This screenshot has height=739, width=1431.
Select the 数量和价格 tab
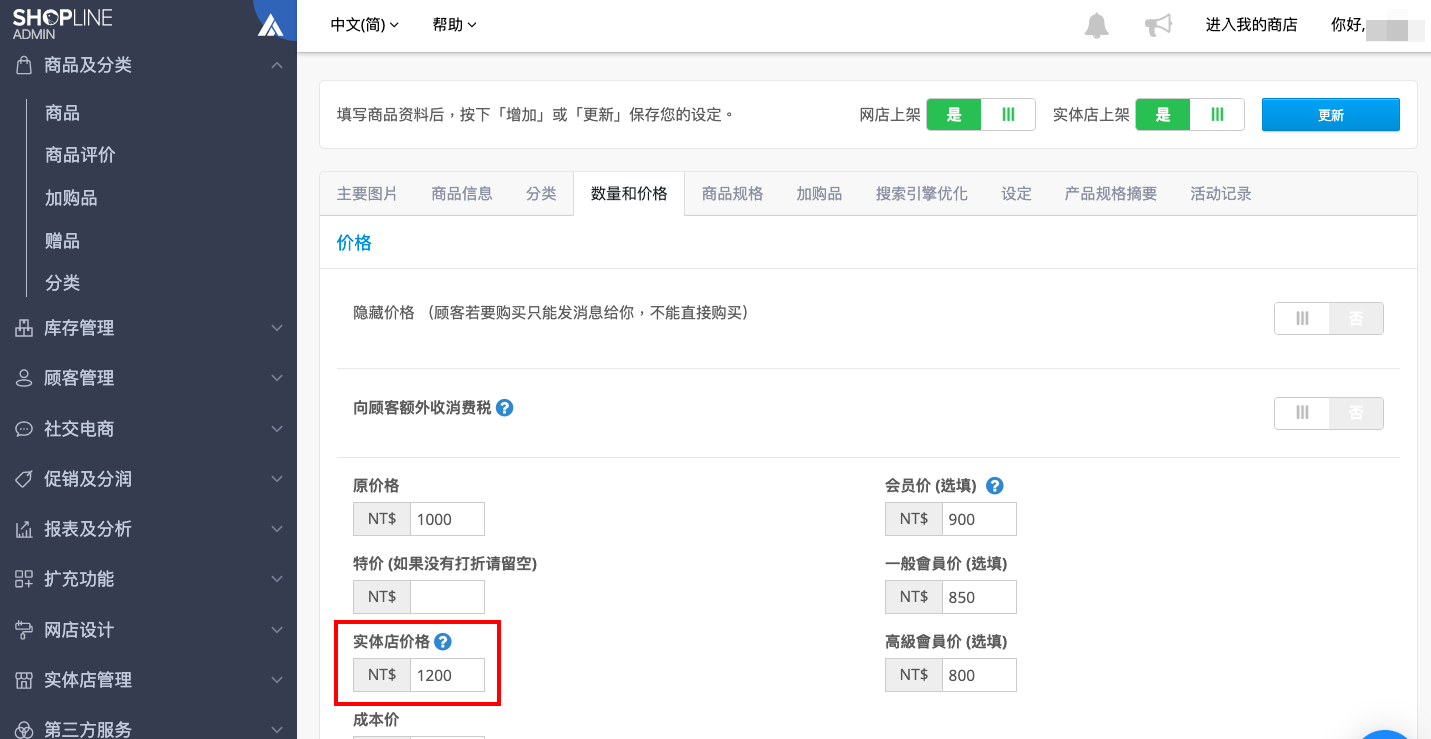click(x=629, y=194)
